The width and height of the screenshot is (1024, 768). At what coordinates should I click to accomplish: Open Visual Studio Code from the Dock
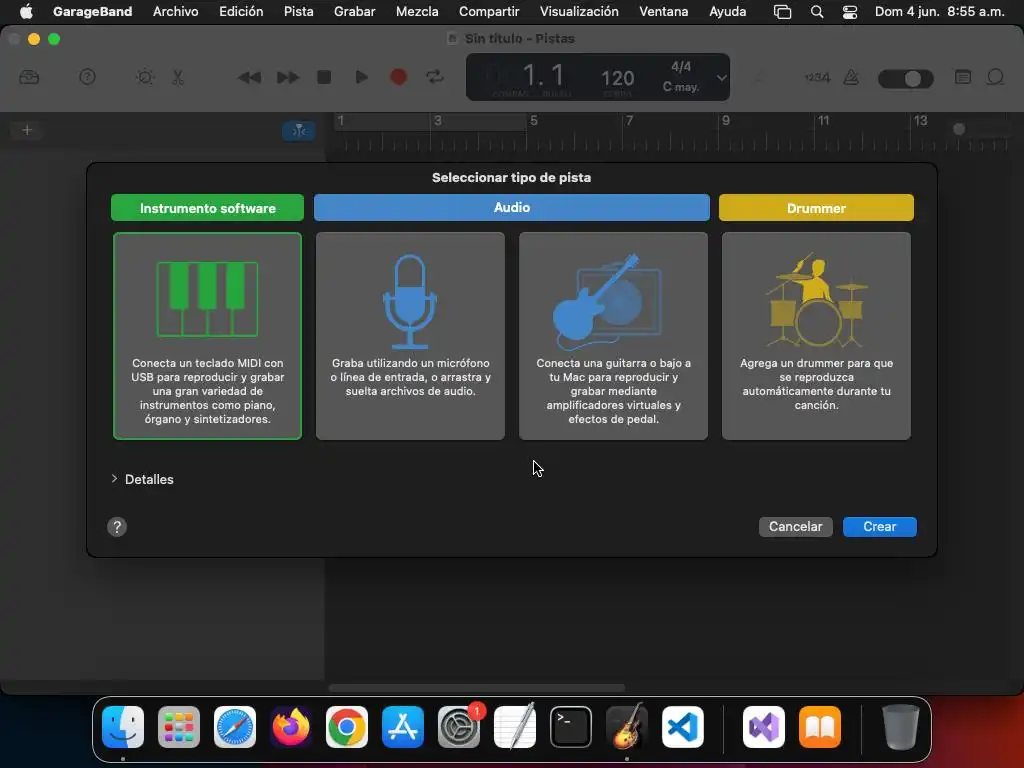click(683, 727)
